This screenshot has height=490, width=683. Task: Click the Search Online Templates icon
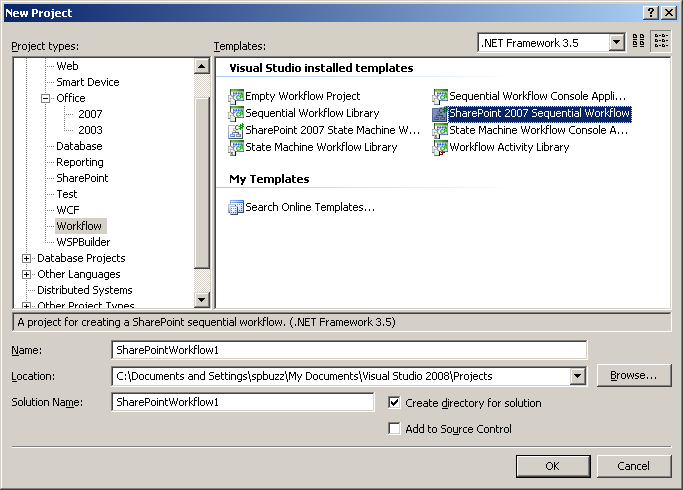(236, 207)
